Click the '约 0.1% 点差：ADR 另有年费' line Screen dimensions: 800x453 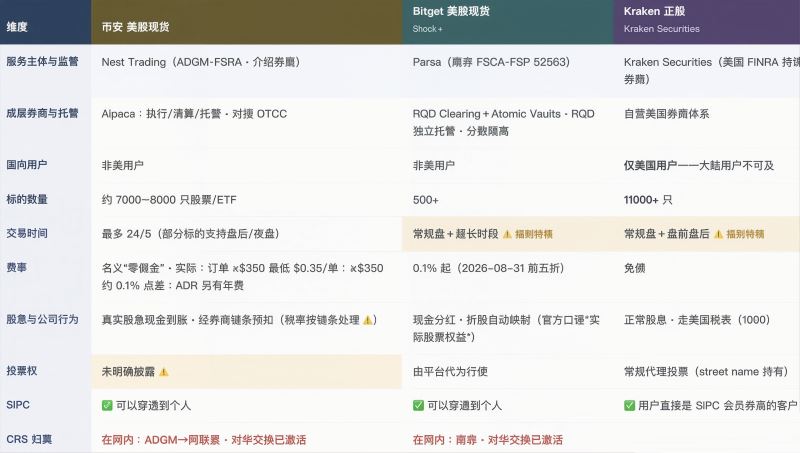(x=172, y=285)
